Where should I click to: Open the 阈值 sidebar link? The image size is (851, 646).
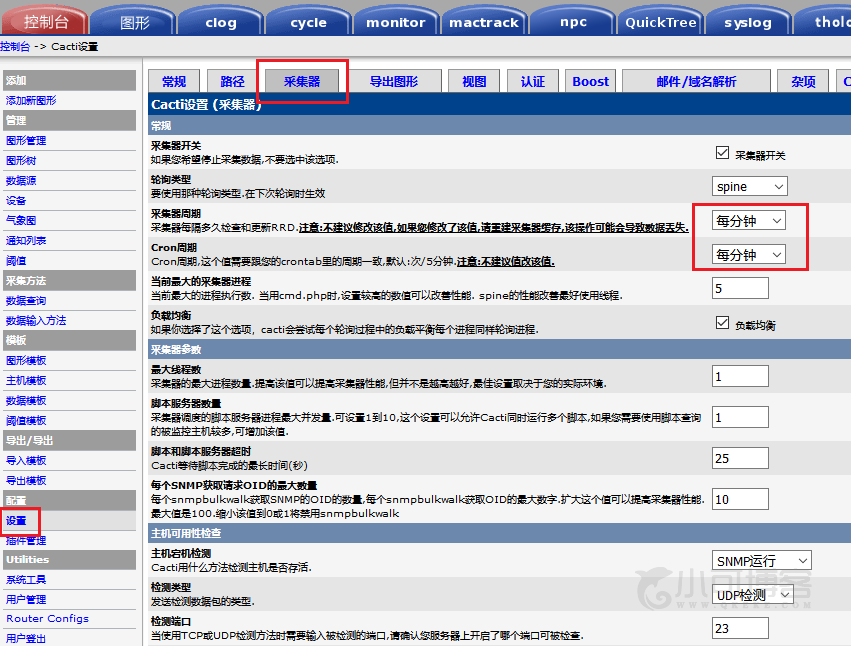[x=16, y=261]
